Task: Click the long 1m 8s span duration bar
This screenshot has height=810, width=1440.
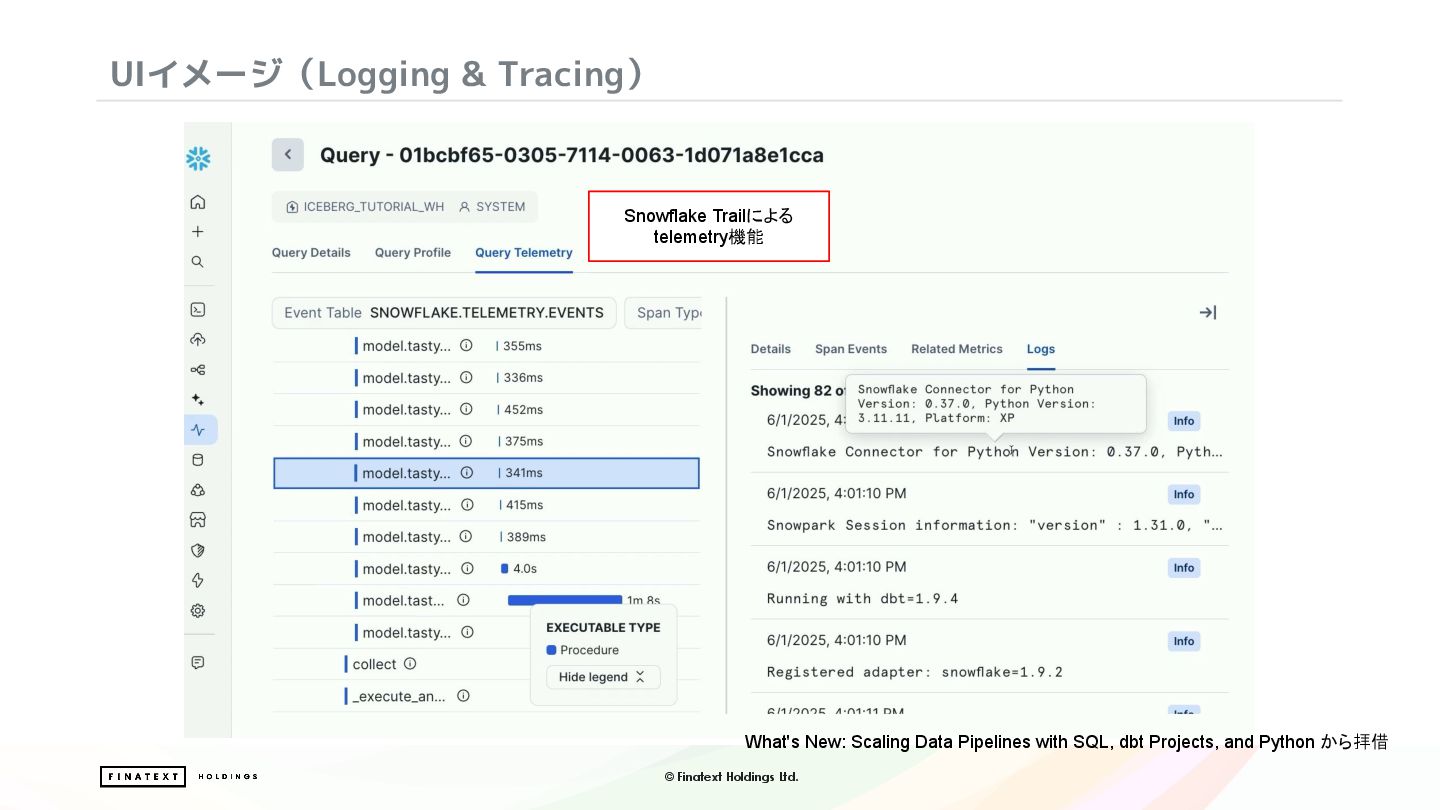Action: click(565, 600)
